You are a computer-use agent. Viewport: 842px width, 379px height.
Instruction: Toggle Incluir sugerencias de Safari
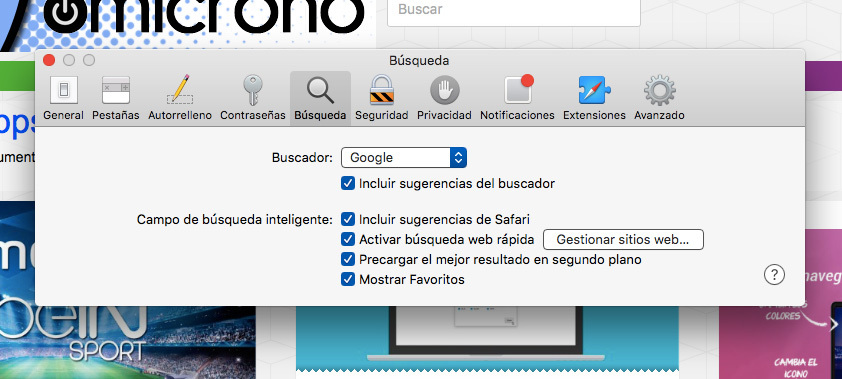pos(348,219)
